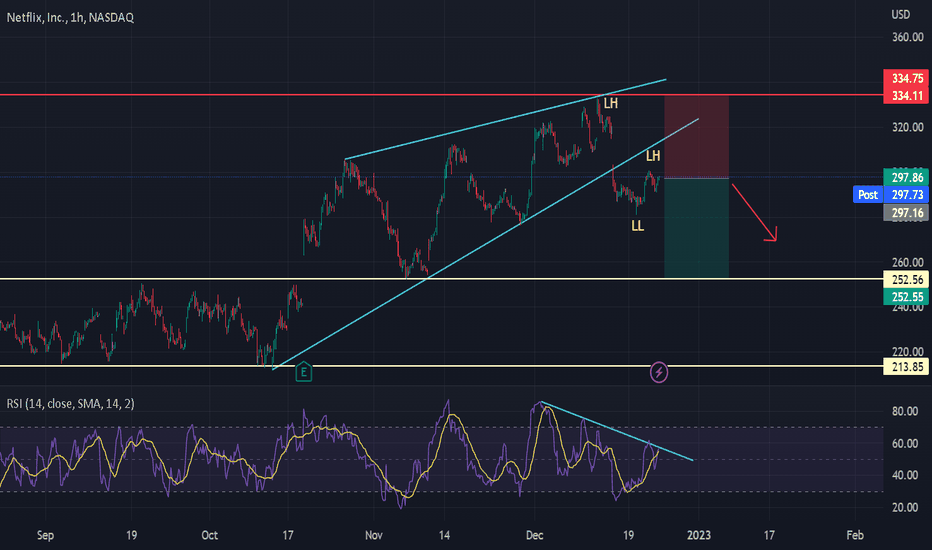Click the Feb label on time axis
This screenshot has width=932, height=550.
pyautogui.click(x=855, y=535)
